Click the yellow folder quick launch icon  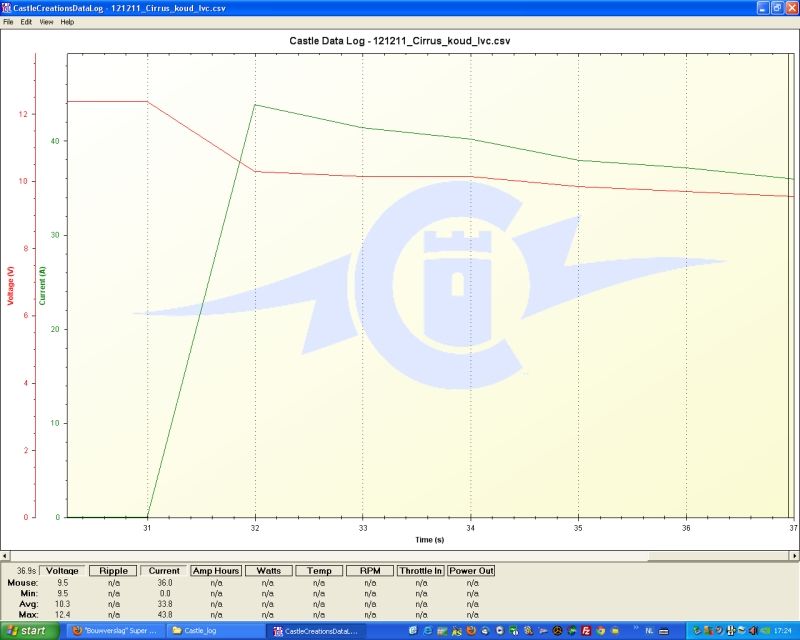click(x=615, y=631)
